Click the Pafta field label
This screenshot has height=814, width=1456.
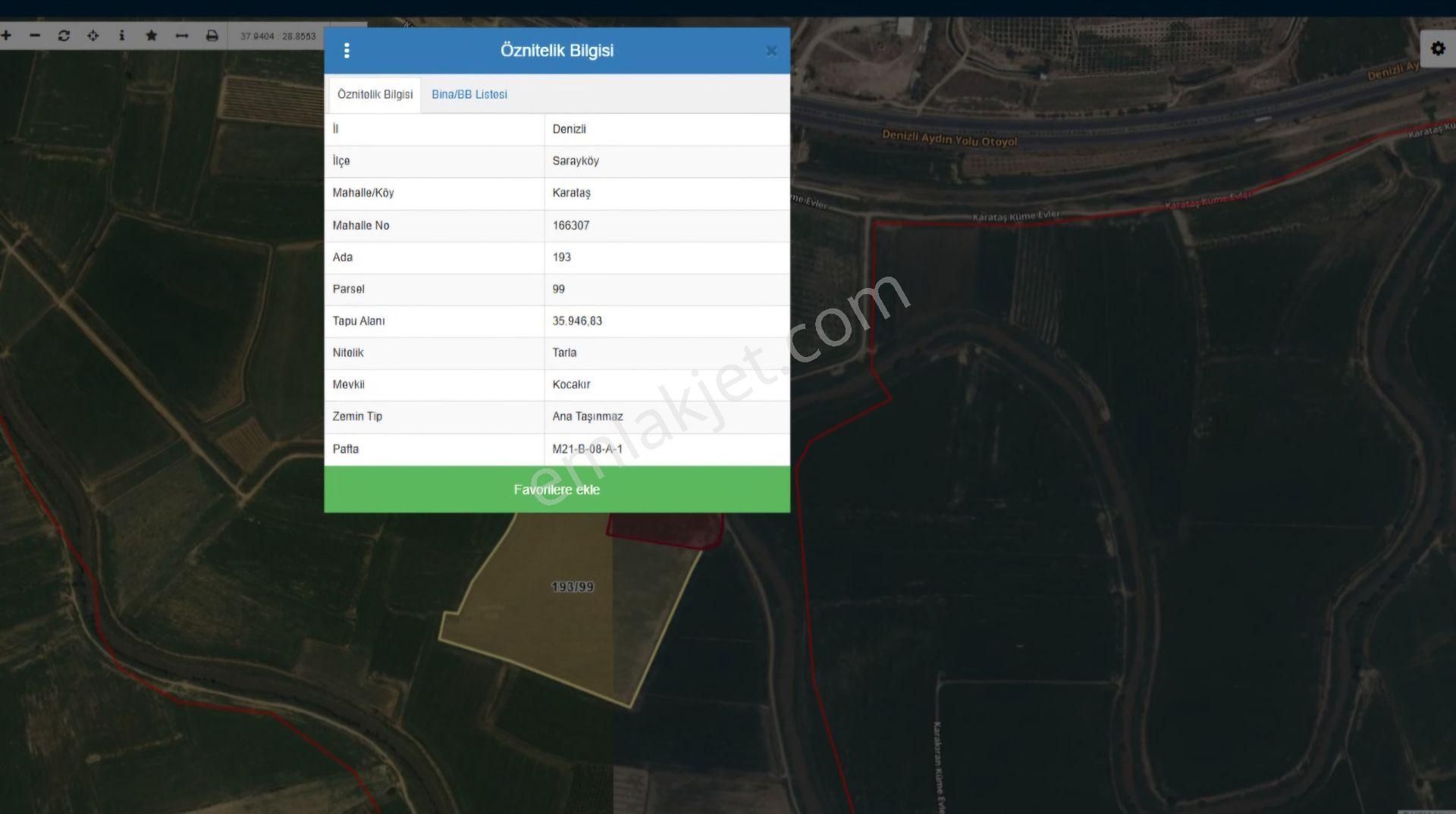346,449
